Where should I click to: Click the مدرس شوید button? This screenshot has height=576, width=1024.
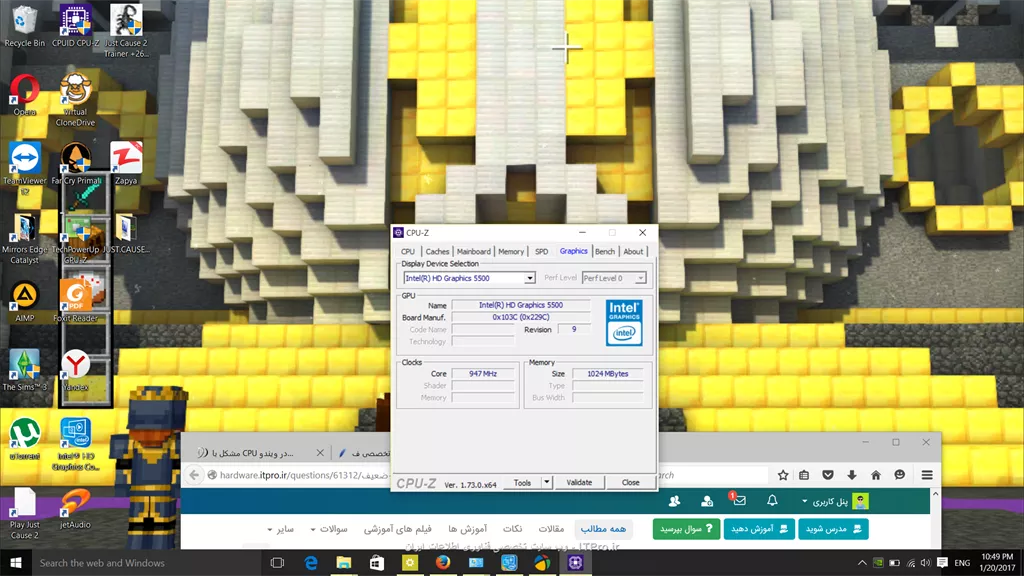click(x=833, y=529)
